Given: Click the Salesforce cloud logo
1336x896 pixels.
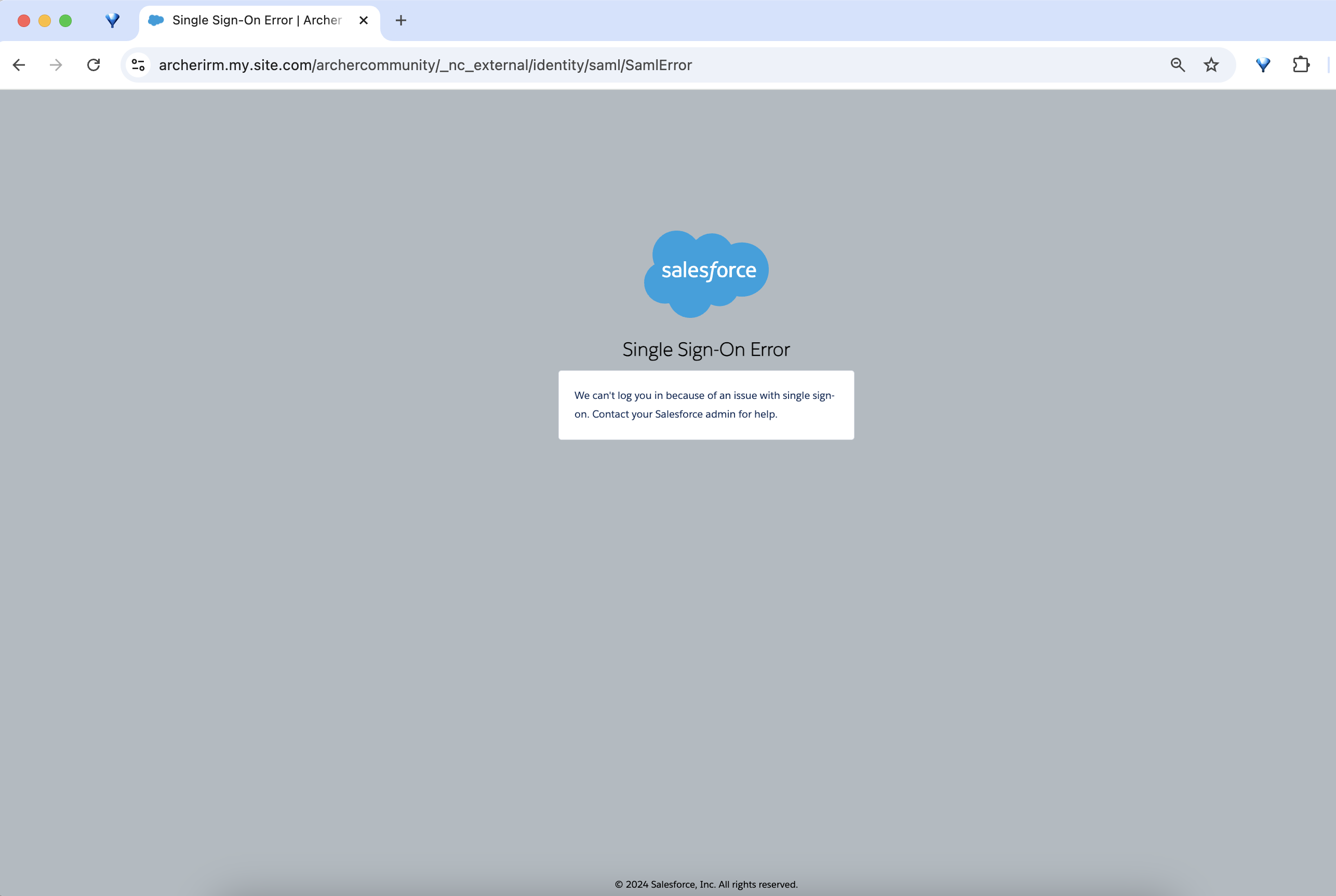Looking at the screenshot, I should pyautogui.click(x=706, y=273).
